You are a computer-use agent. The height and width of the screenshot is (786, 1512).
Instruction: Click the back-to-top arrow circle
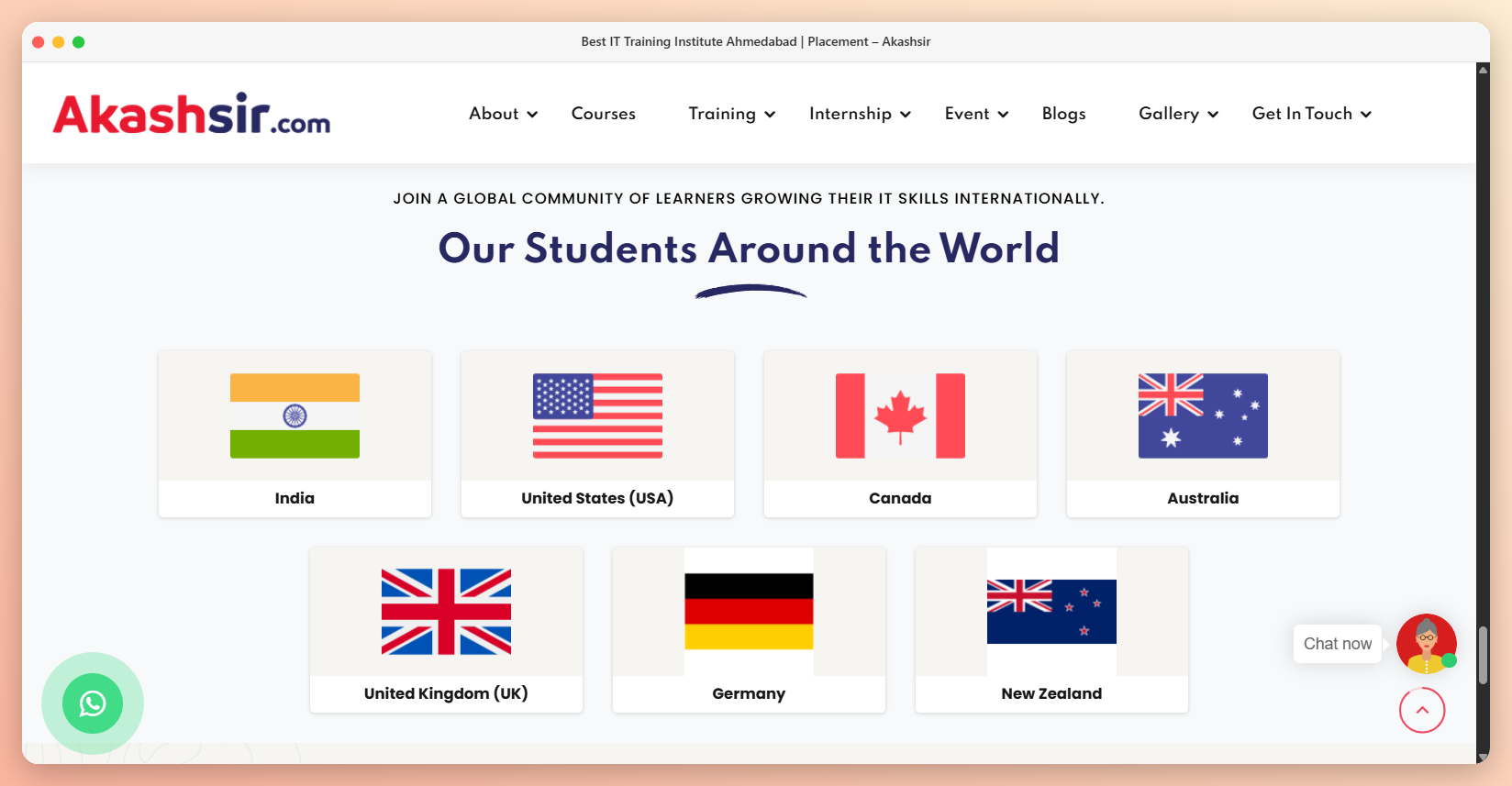(x=1422, y=710)
